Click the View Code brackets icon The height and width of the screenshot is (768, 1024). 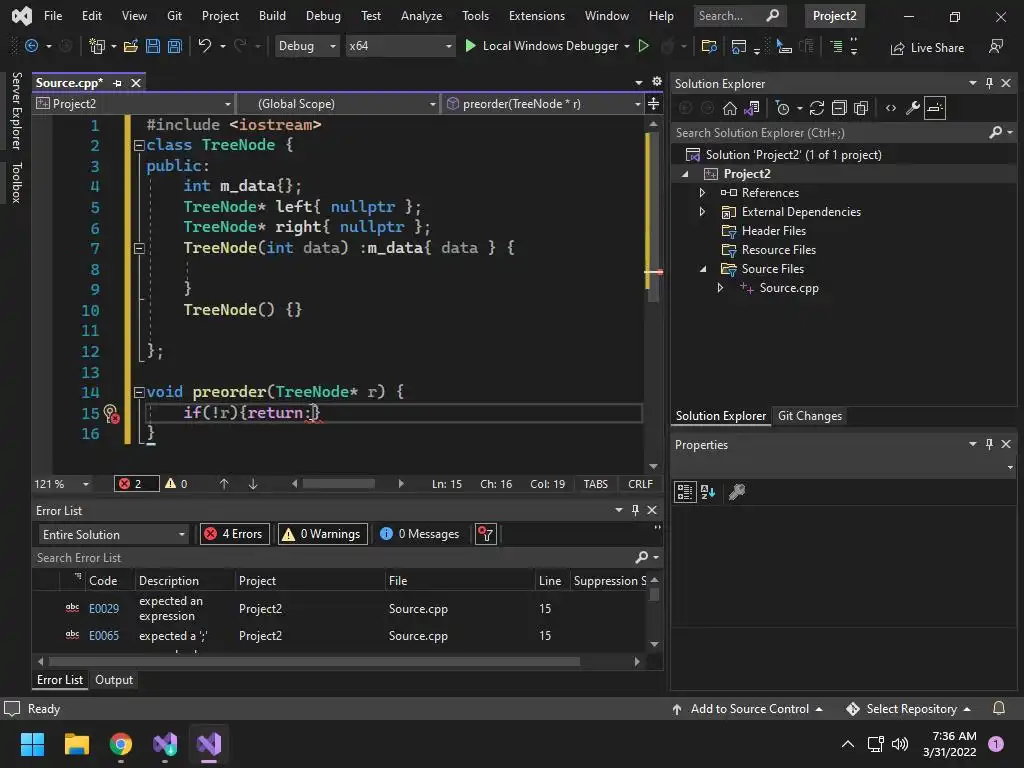[891, 108]
